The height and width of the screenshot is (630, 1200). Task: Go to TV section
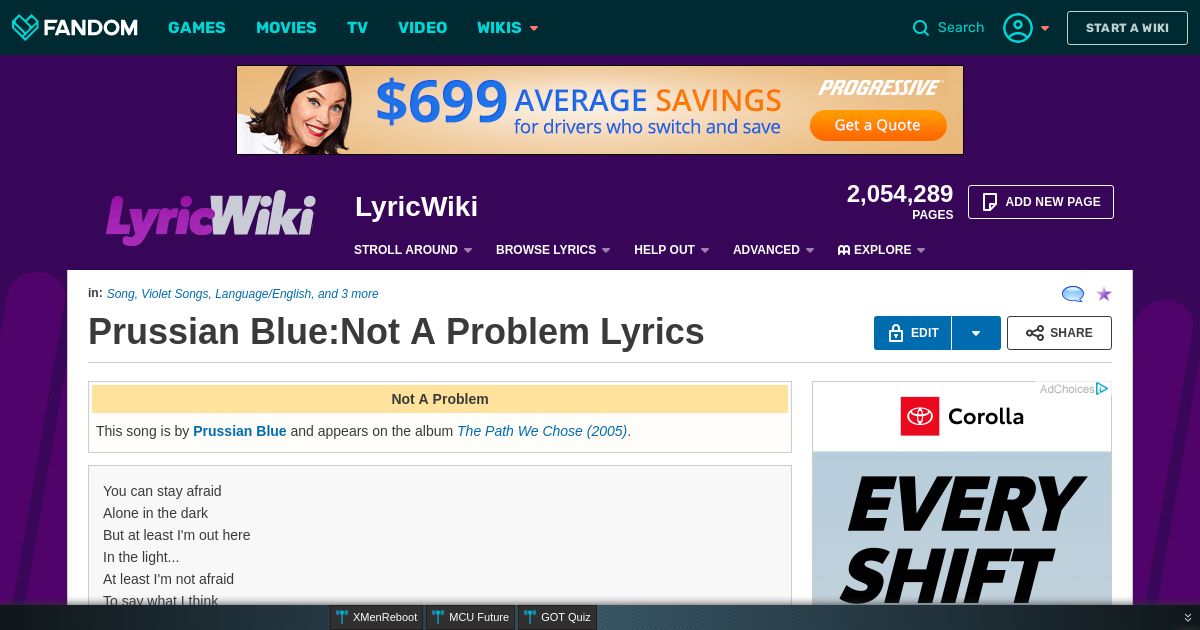point(358,28)
